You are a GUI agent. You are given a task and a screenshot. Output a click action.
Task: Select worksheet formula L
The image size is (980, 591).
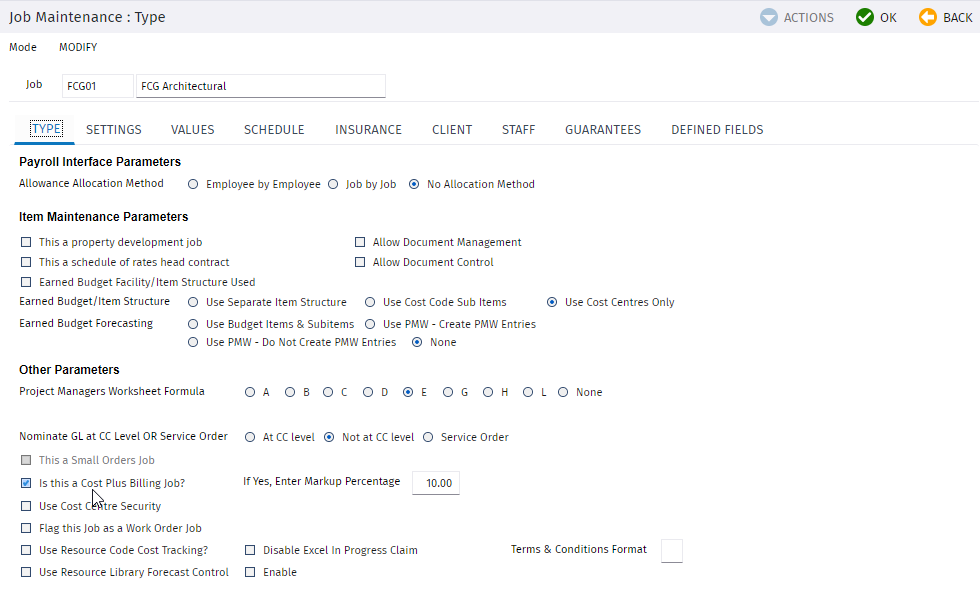(x=528, y=392)
